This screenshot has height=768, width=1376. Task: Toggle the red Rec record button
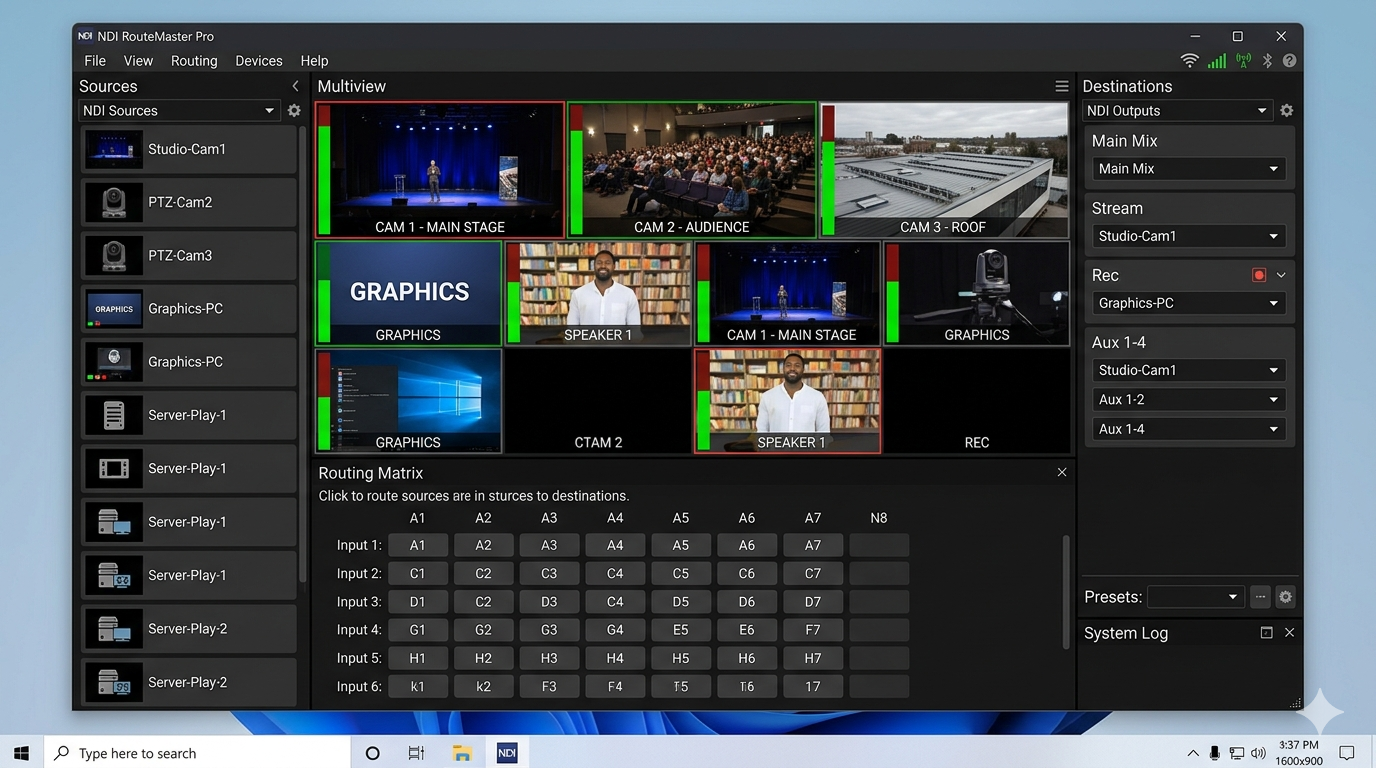[1259, 275]
